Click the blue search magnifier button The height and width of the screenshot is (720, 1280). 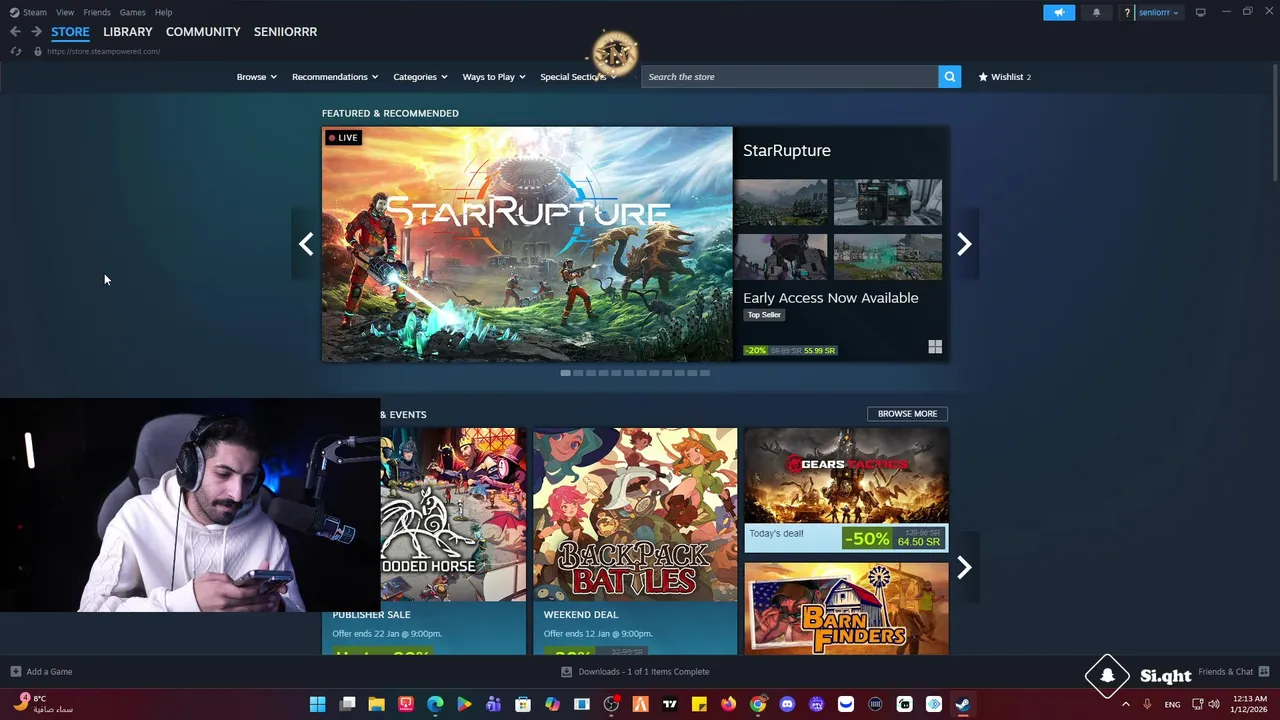[x=949, y=77]
